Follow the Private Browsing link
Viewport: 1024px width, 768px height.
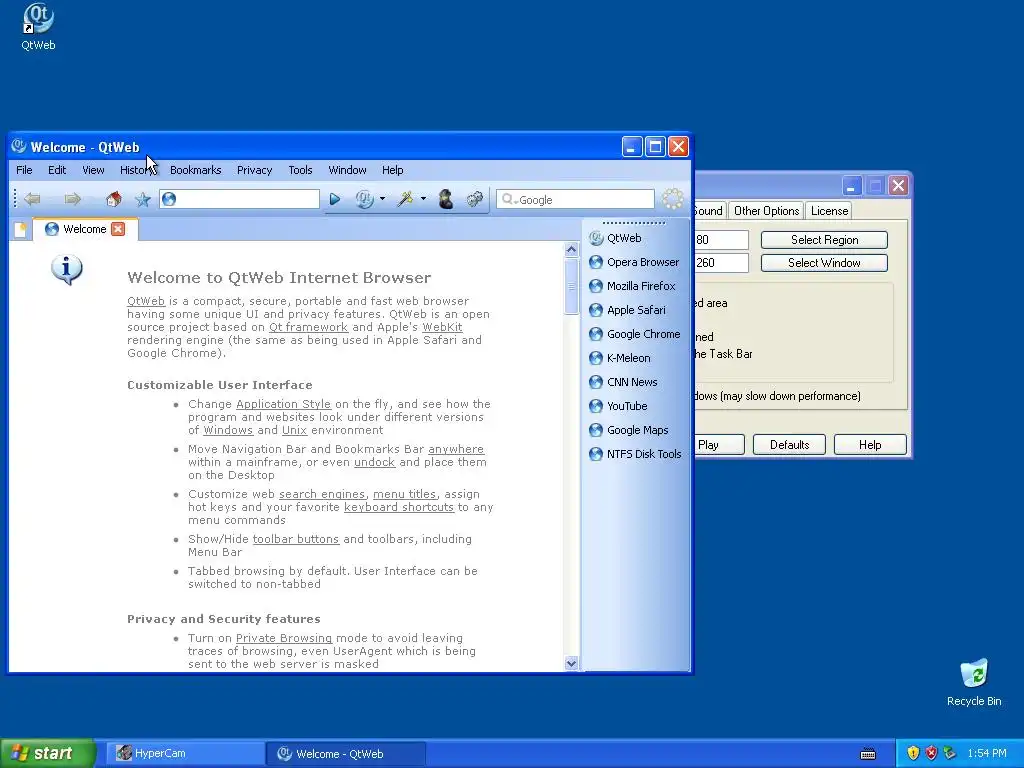pos(283,638)
